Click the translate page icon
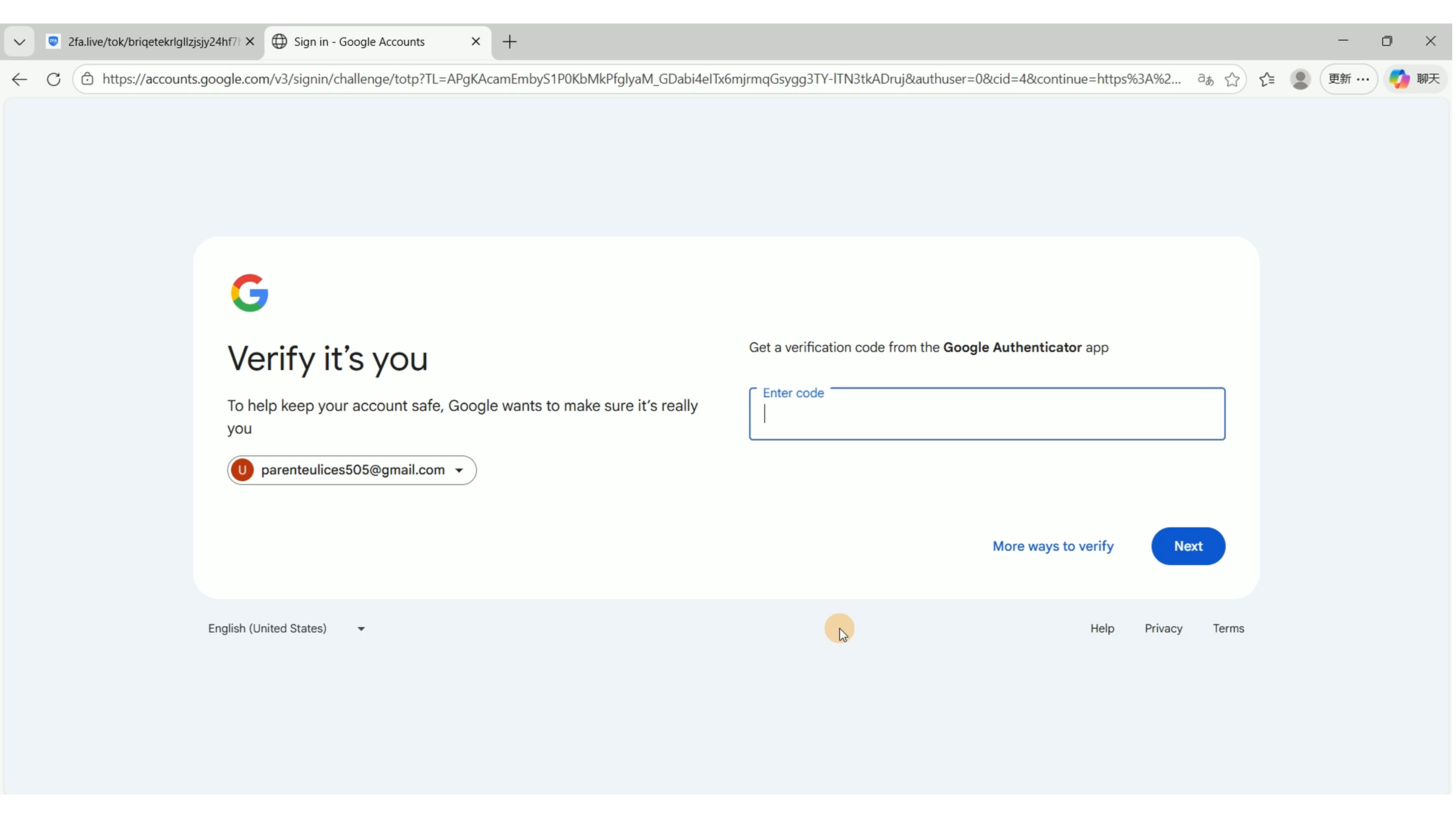Viewport: 1456px width, 818px height. [1205, 79]
